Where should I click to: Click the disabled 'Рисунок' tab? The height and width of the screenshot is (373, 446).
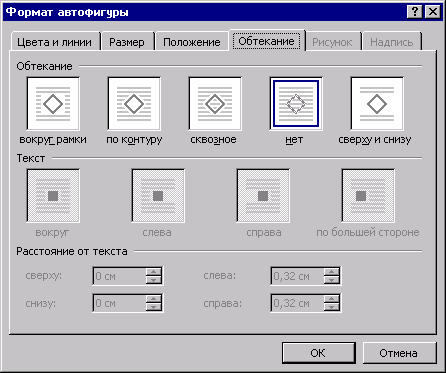tap(332, 42)
